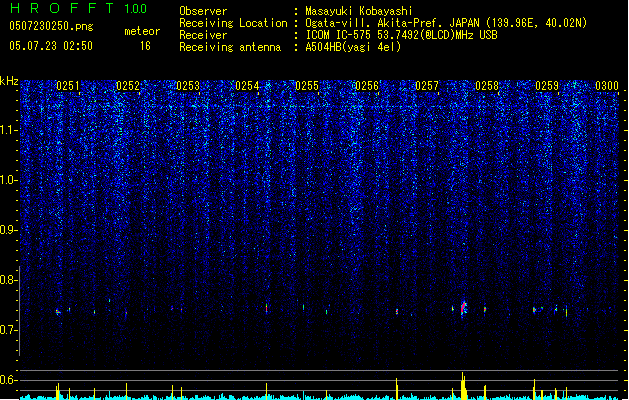
Task: Click the antenna value A504HB(yagi 4el)
Action: [x=353, y=47]
